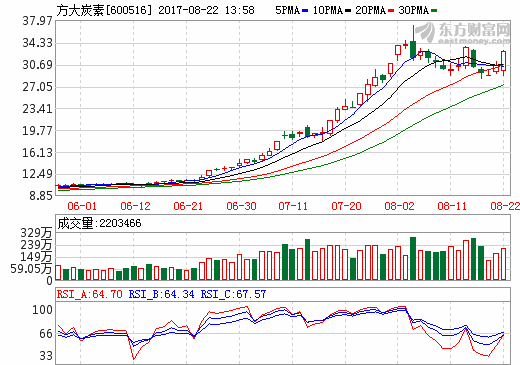Click the blue 5PMA legend color swatch
Screen dimensions: 520x365
(x=305, y=11)
